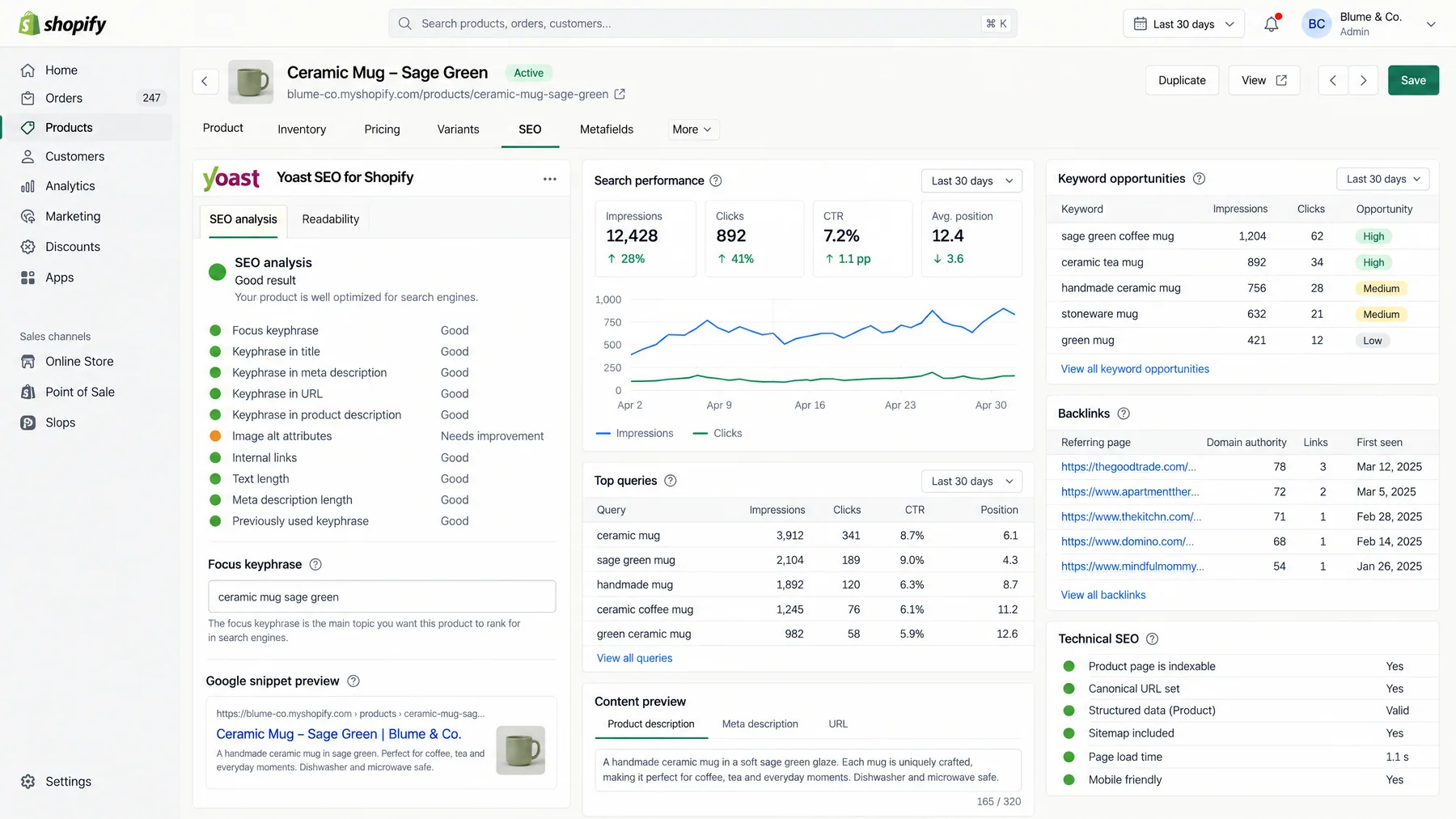
Task: Click the Yoast logo
Action: (x=231, y=178)
